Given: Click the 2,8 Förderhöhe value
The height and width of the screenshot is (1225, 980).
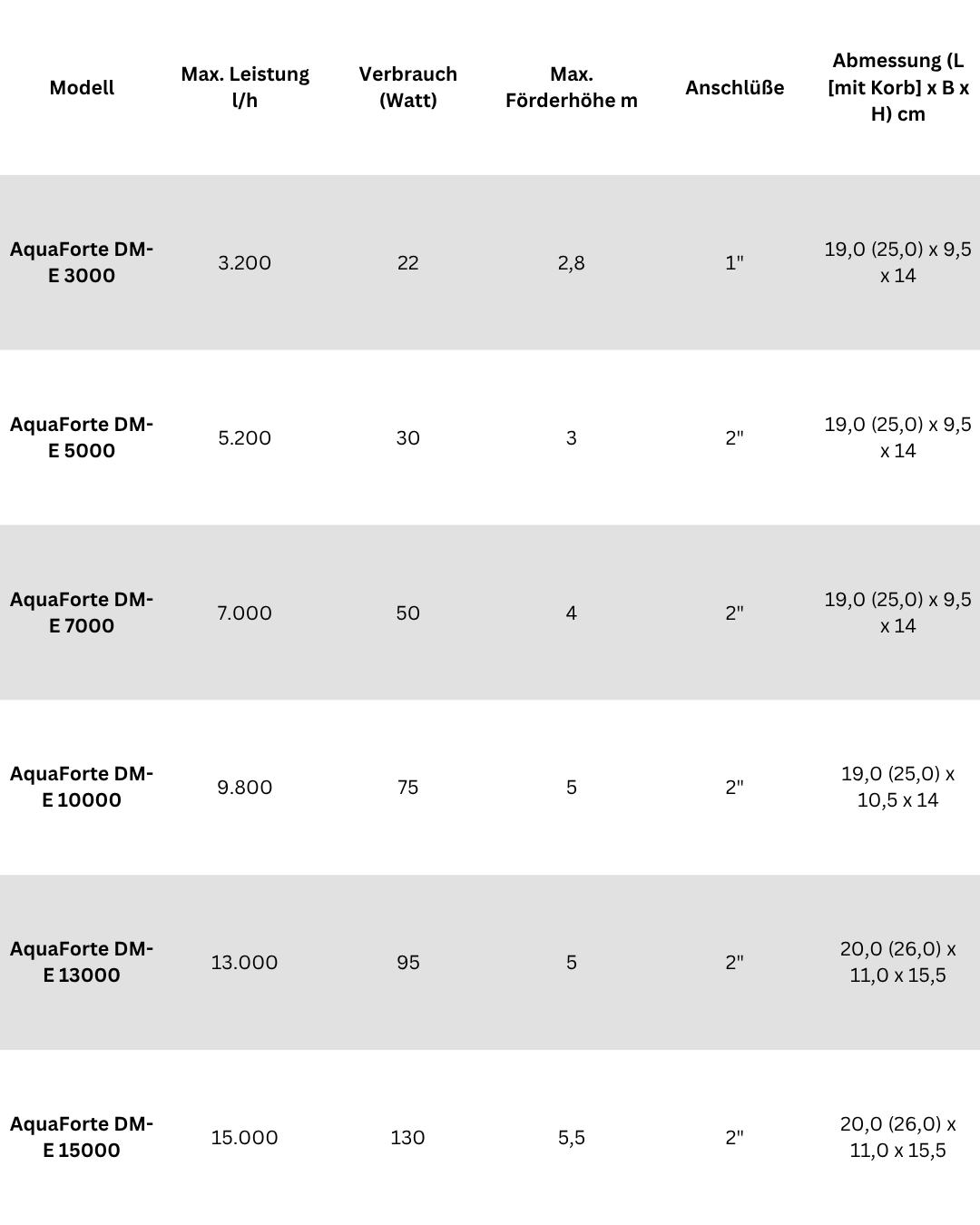Looking at the screenshot, I should pos(572,263).
